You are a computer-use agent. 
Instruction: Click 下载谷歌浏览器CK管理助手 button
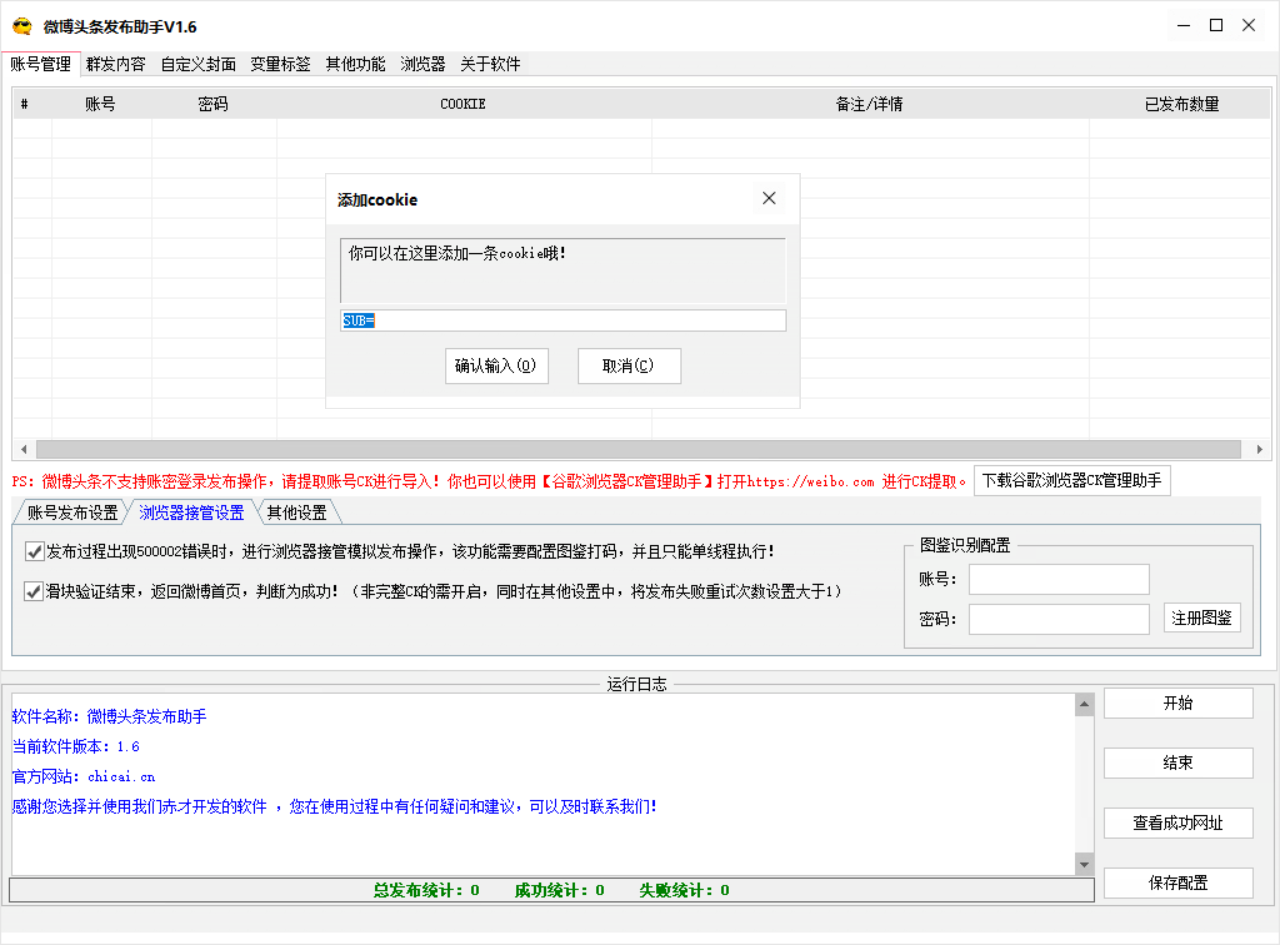coord(1072,480)
